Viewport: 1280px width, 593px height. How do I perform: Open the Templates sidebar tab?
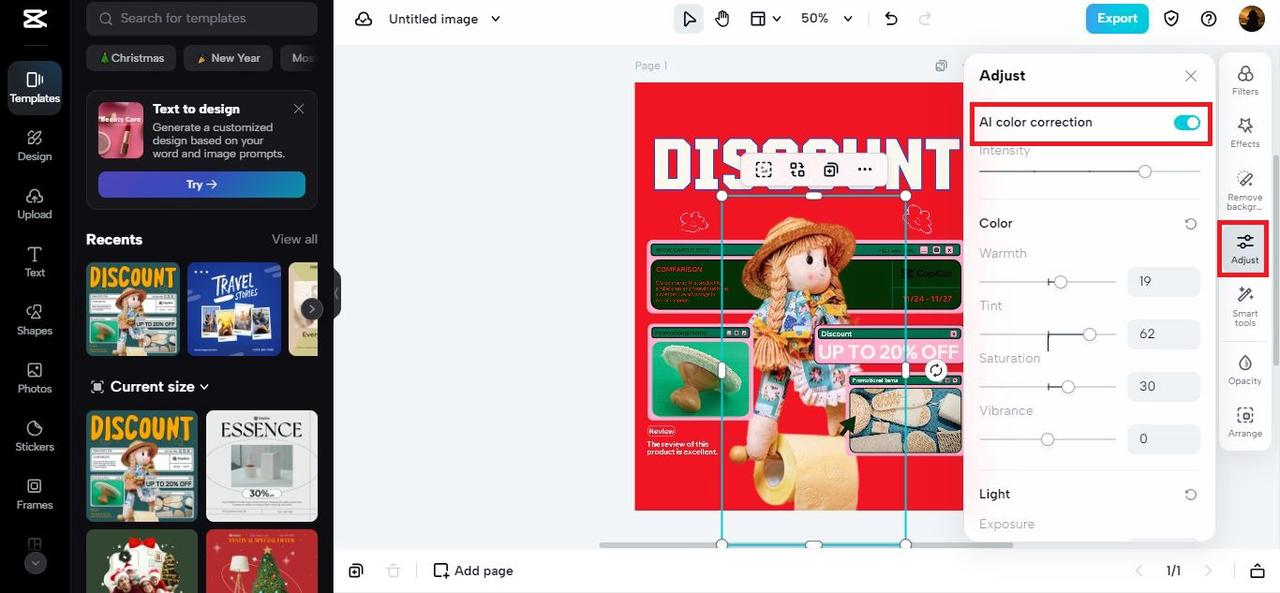[35, 87]
